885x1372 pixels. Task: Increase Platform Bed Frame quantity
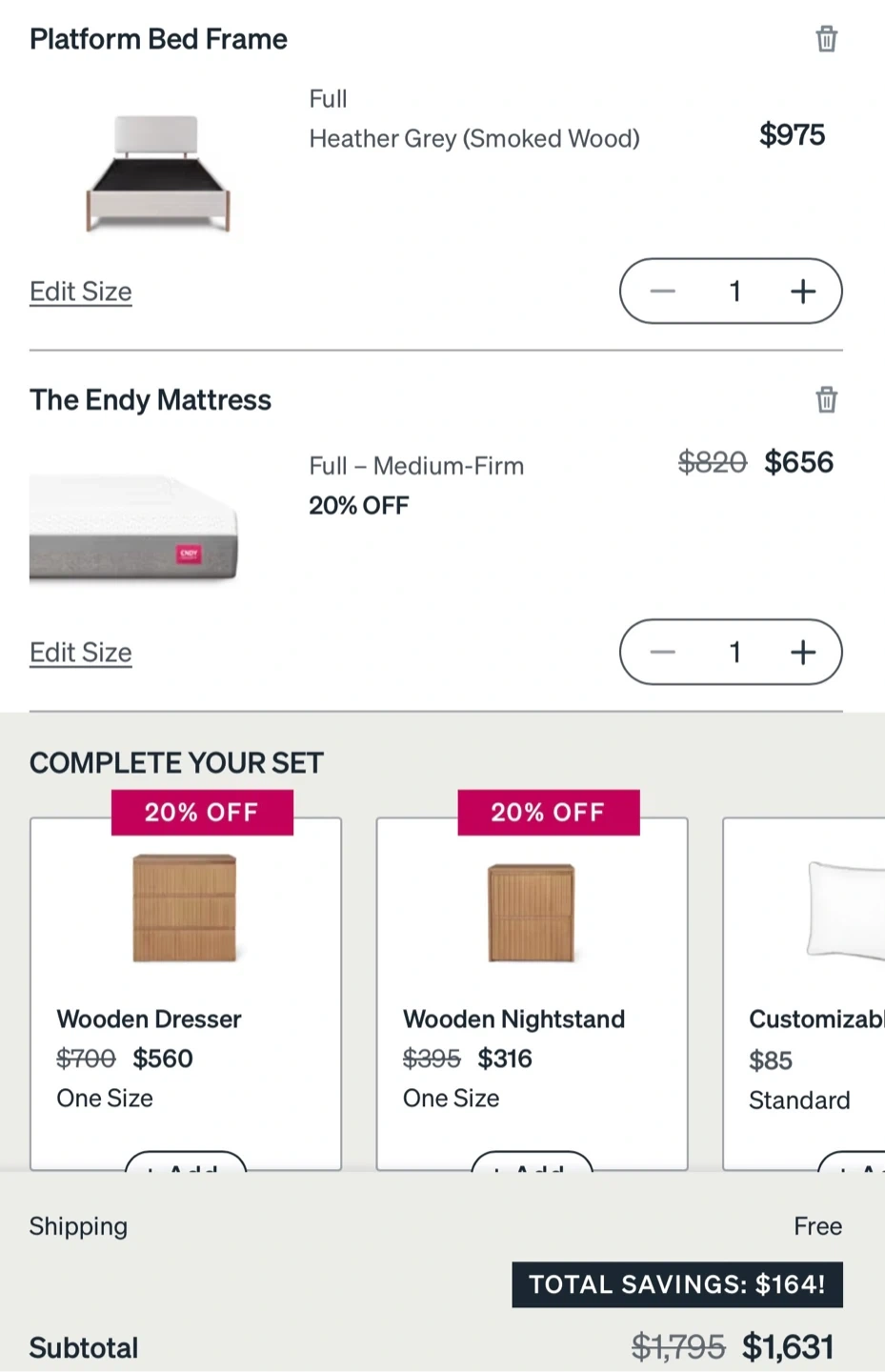803,292
